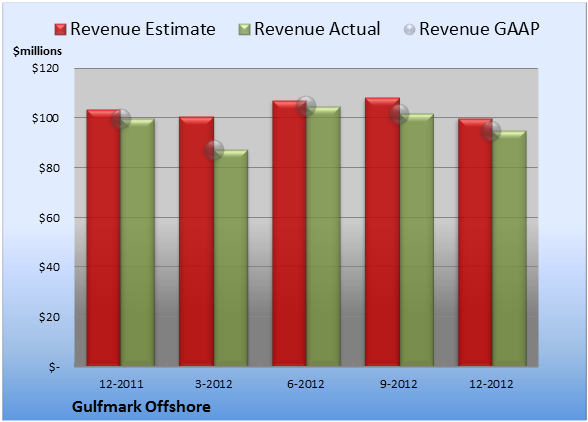The width and height of the screenshot is (588, 422).
Task: Click the '12-2011' x-axis label
Action: pyautogui.click(x=121, y=384)
